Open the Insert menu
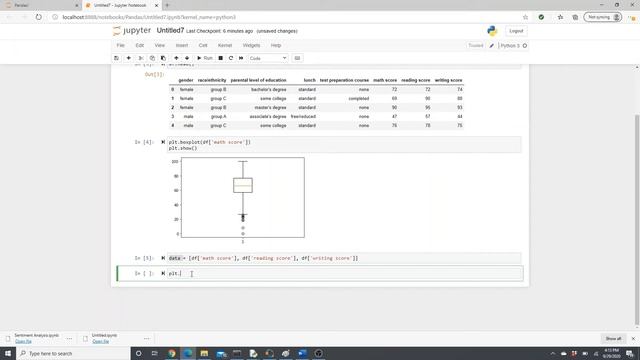This screenshot has height=360, width=640. (x=182, y=45)
